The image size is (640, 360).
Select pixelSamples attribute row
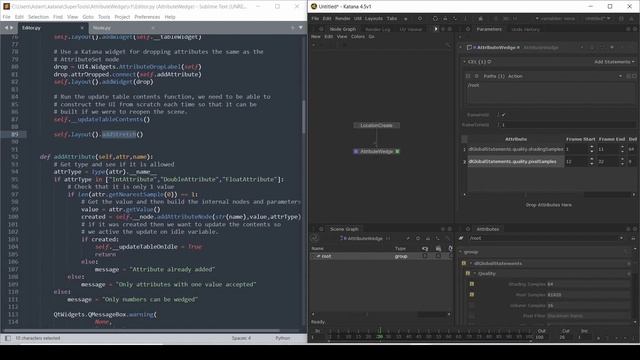pos(516,162)
